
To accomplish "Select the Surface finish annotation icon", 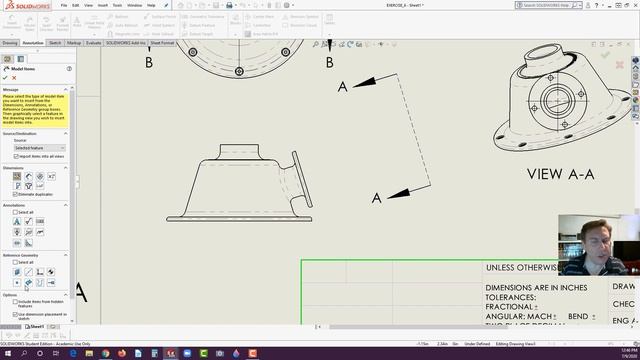I will pyautogui.click(x=28, y=222).
